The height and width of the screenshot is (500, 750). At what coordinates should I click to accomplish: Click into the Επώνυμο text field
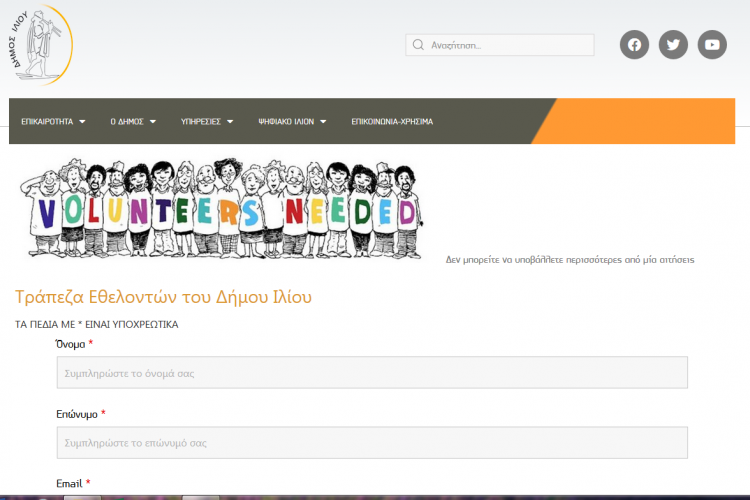coord(372,442)
